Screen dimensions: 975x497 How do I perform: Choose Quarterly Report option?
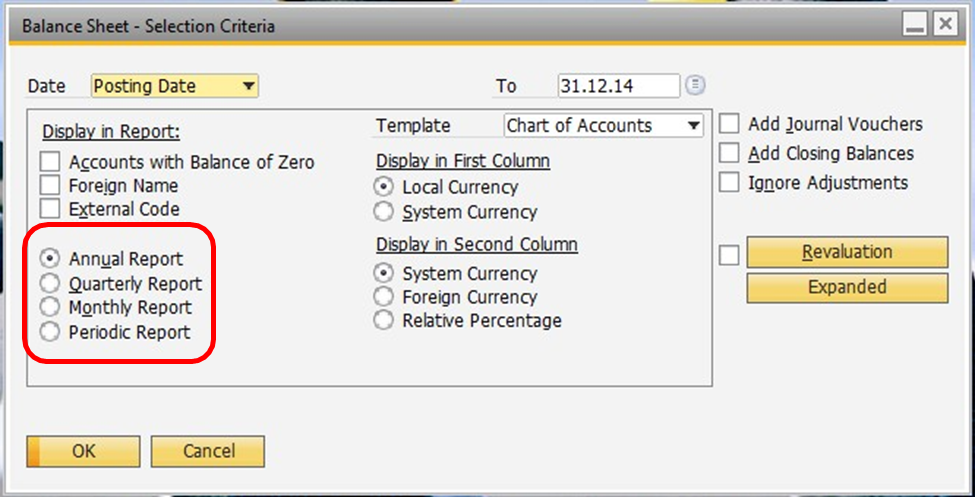50,283
